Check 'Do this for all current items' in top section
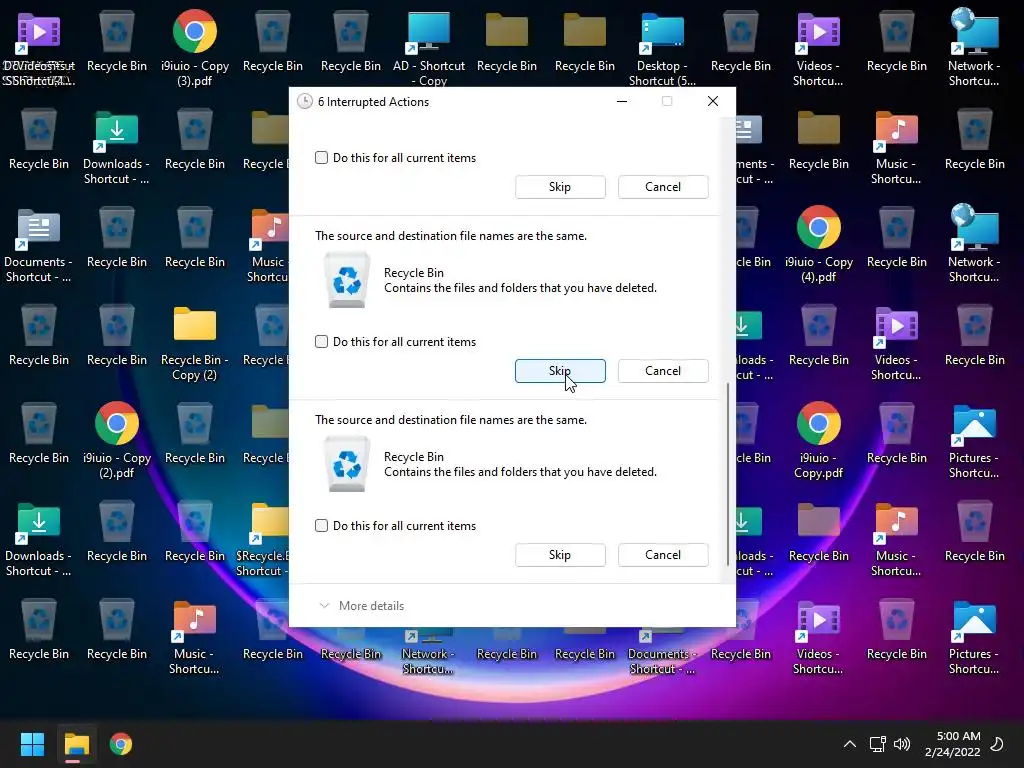1024x768 pixels. (321, 157)
